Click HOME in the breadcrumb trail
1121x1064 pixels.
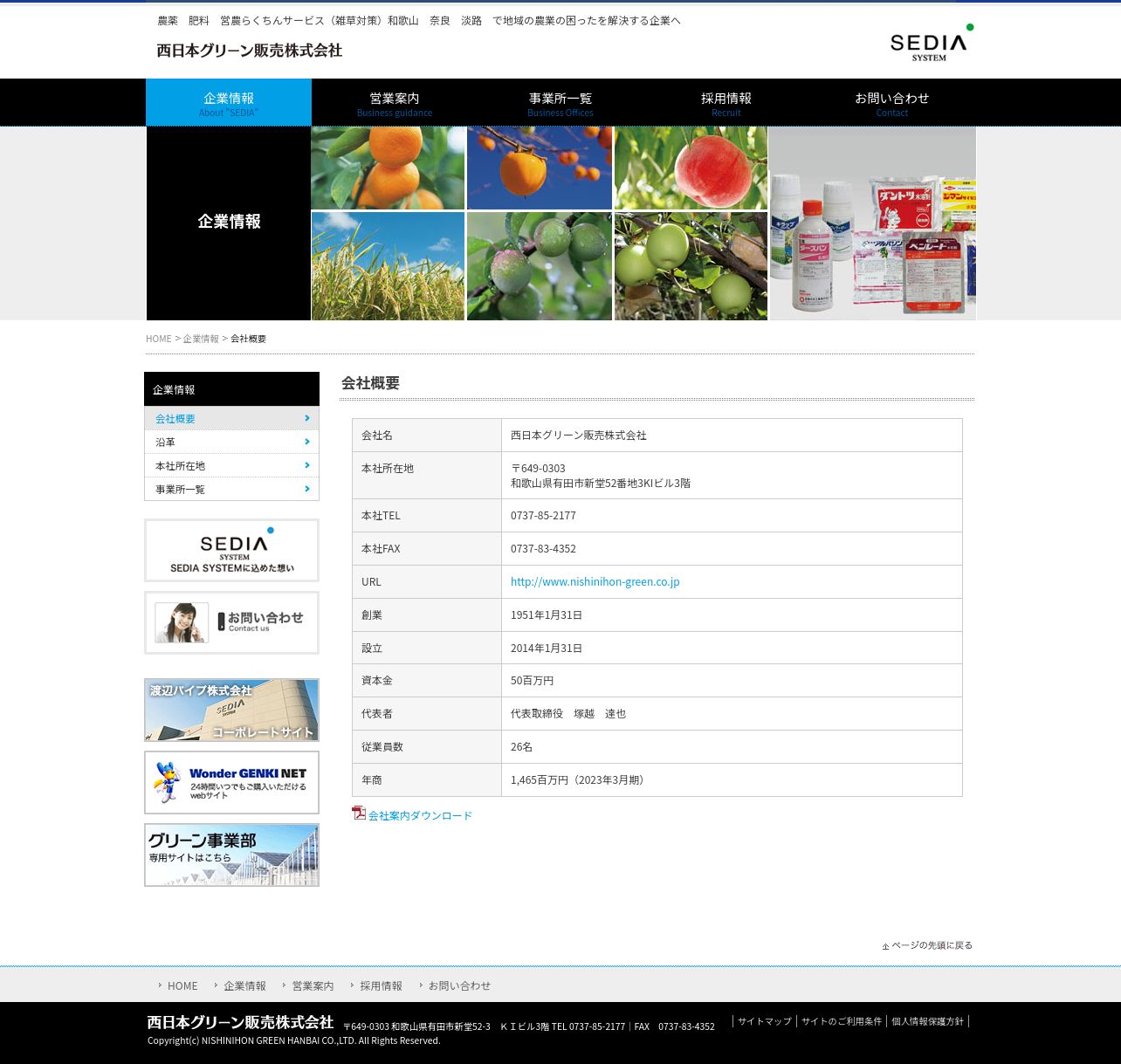[159, 339]
